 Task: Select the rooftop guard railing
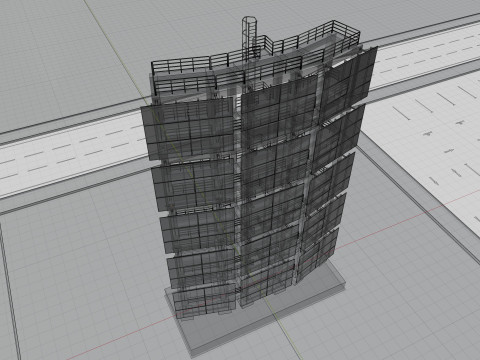pyautogui.click(x=257, y=58)
